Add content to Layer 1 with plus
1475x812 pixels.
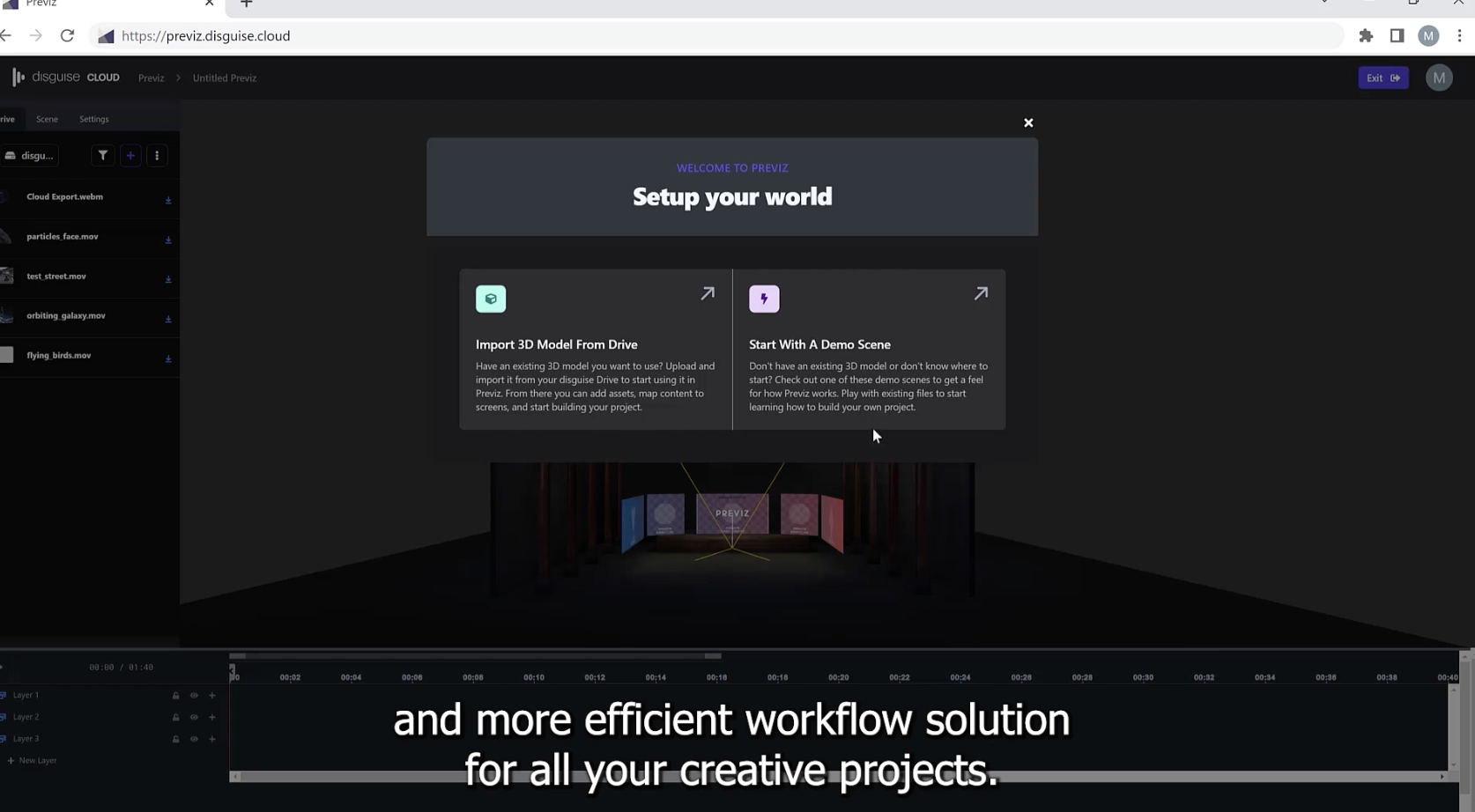pyautogui.click(x=212, y=696)
